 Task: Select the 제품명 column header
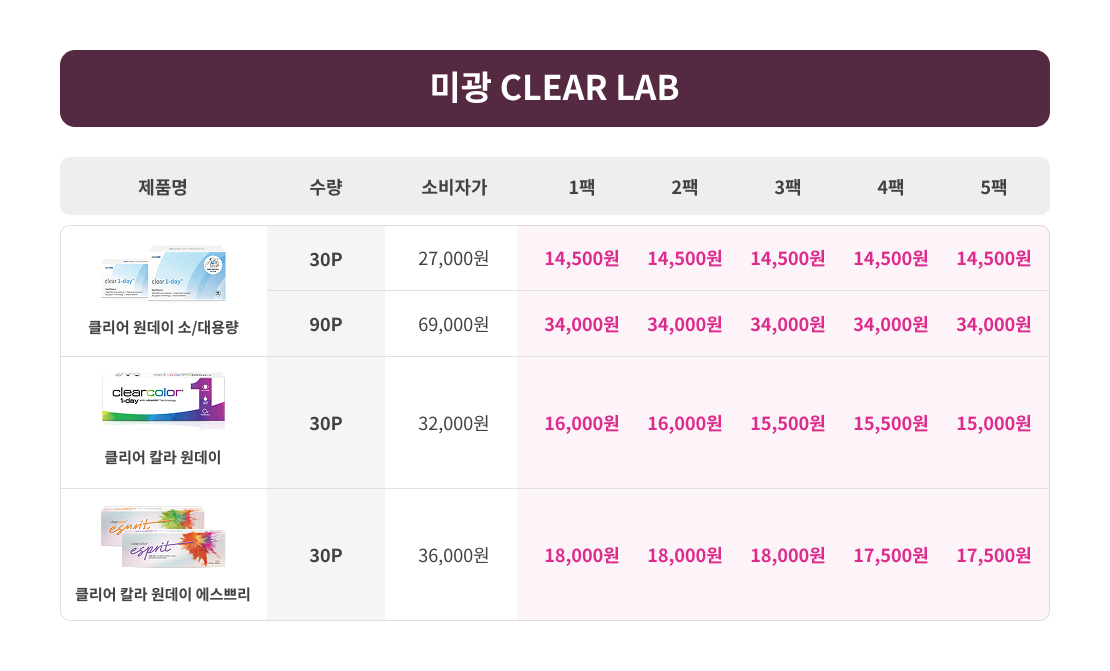(163, 186)
